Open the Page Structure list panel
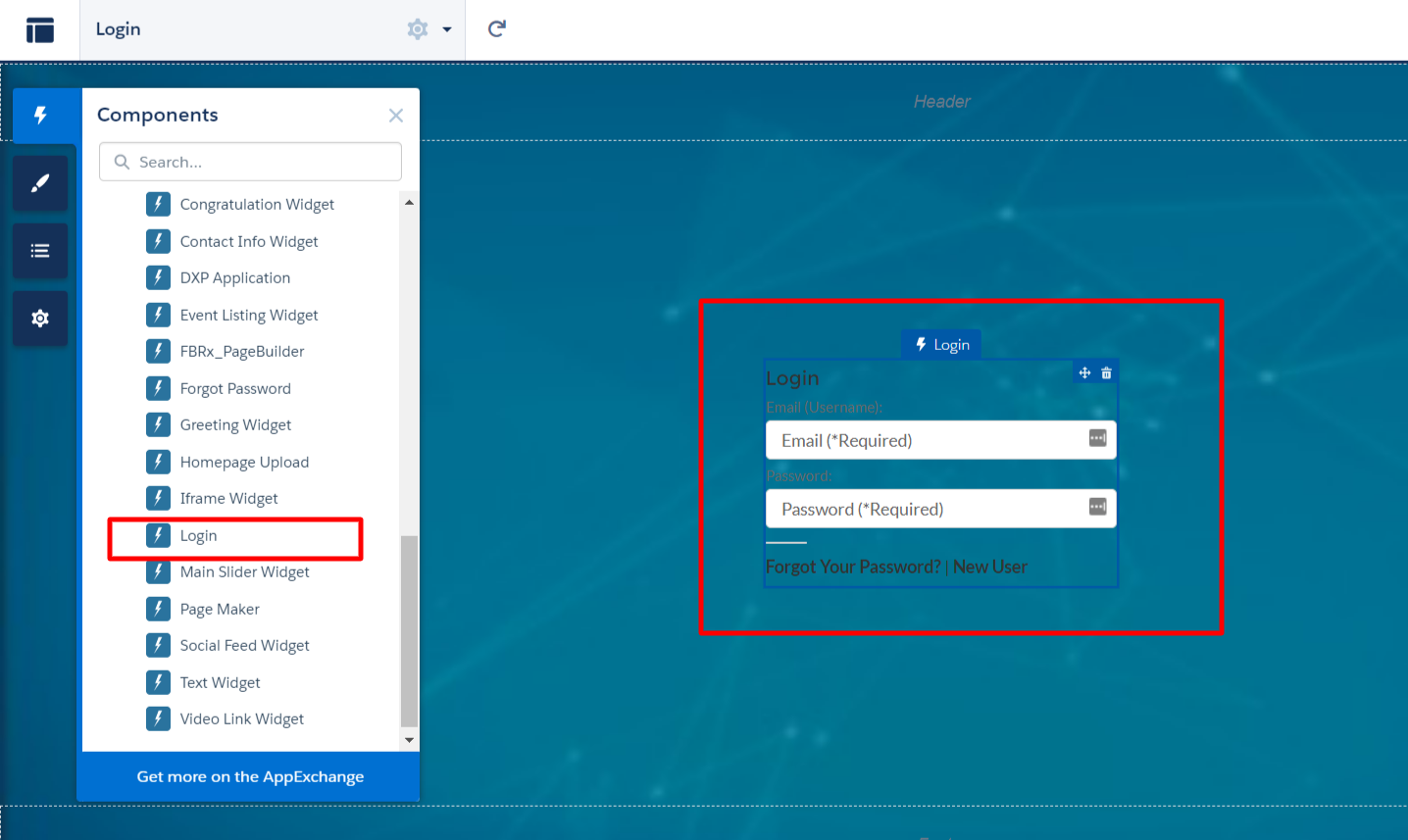 [x=40, y=251]
